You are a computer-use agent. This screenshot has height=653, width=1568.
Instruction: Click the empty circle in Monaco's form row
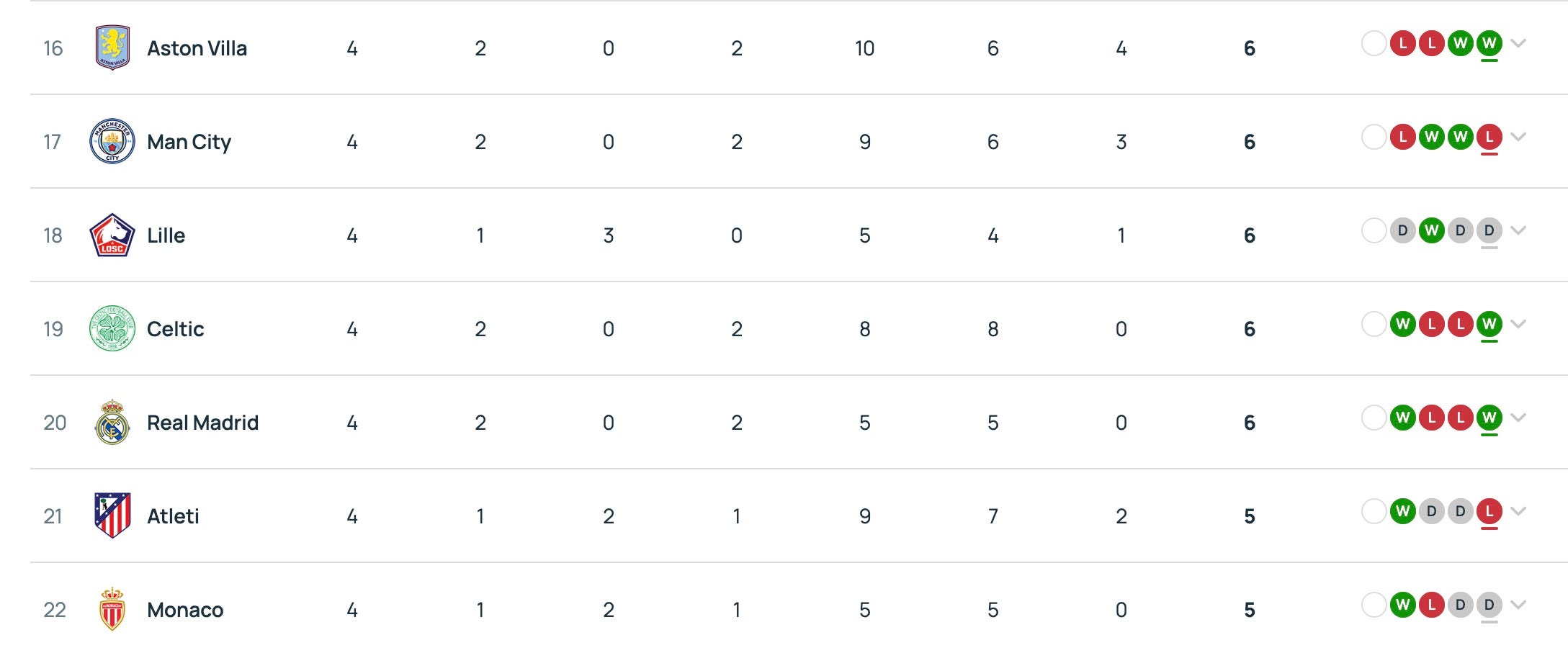(x=1374, y=605)
